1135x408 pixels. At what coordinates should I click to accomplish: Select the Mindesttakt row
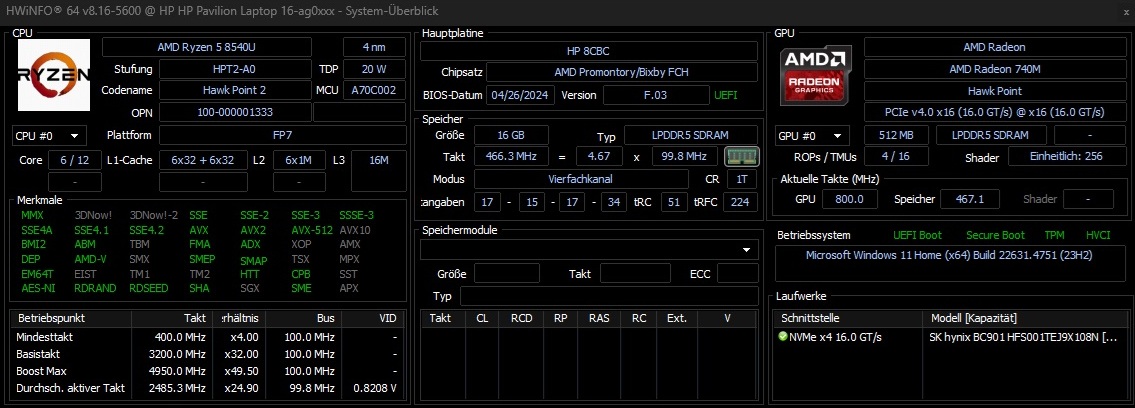[x=207, y=337]
